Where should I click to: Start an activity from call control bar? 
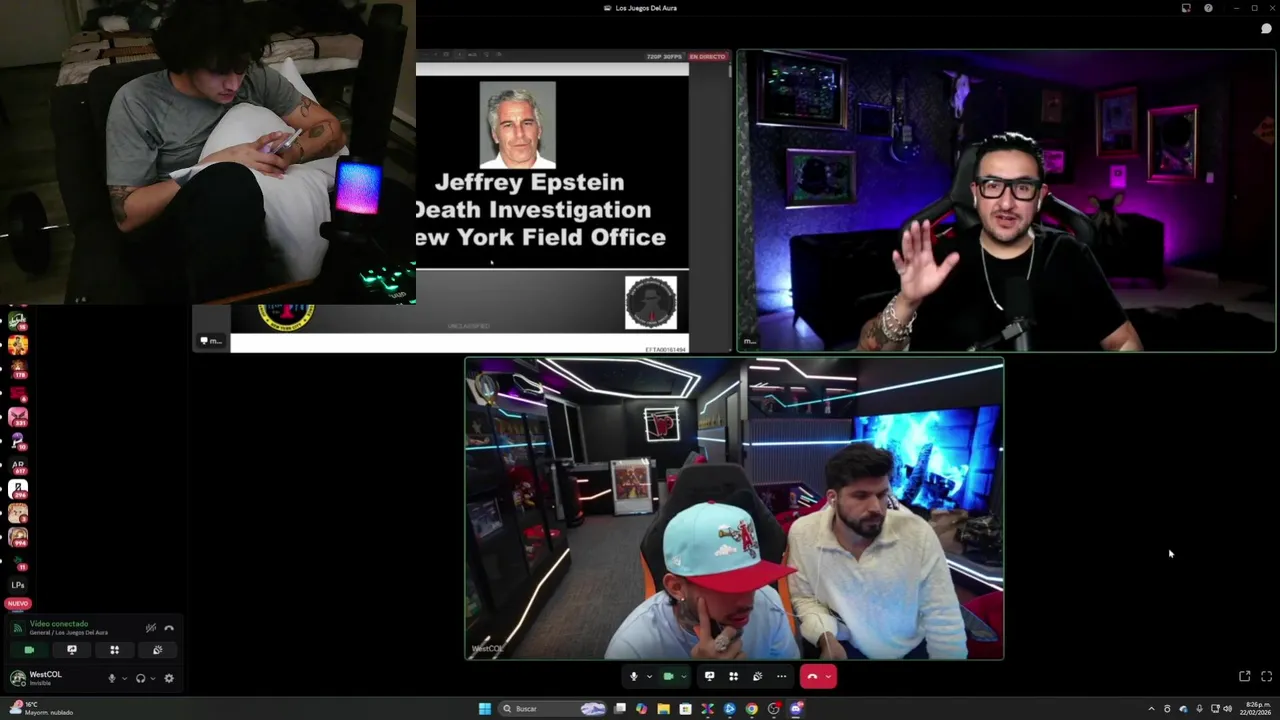pos(733,676)
